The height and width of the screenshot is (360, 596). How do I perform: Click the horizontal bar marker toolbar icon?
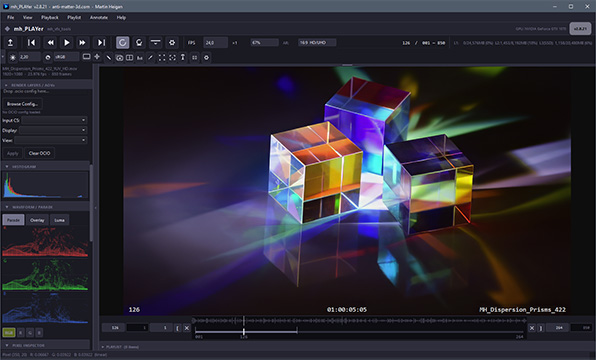tap(155, 43)
